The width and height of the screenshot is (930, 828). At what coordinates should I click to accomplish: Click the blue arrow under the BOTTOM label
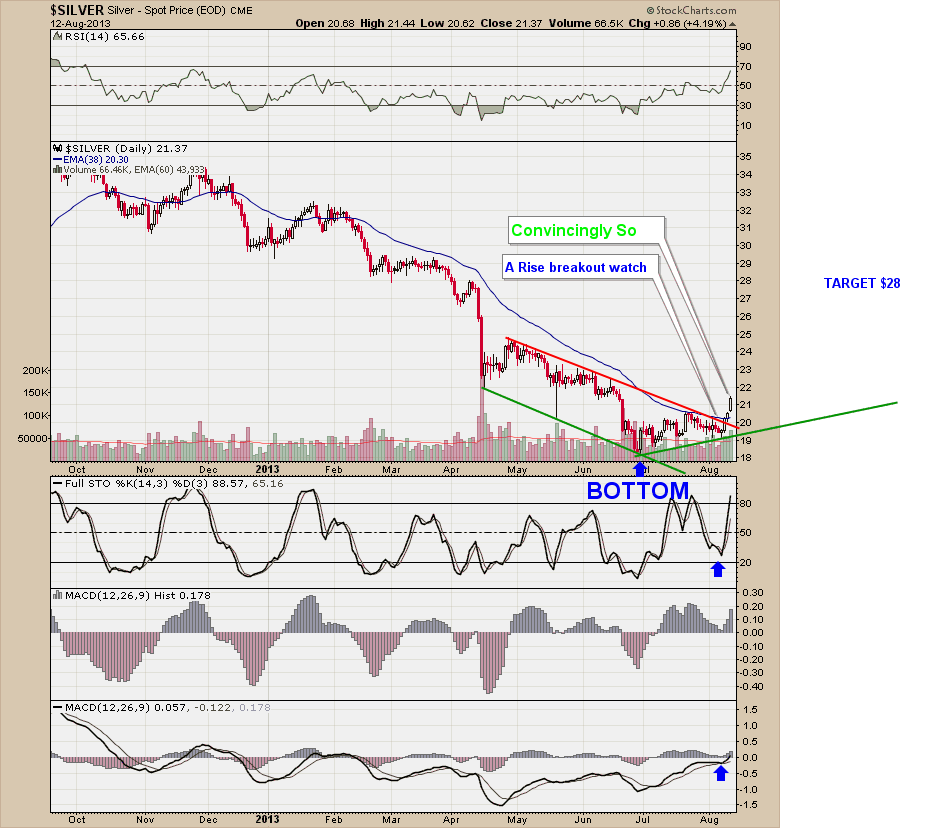(639, 466)
